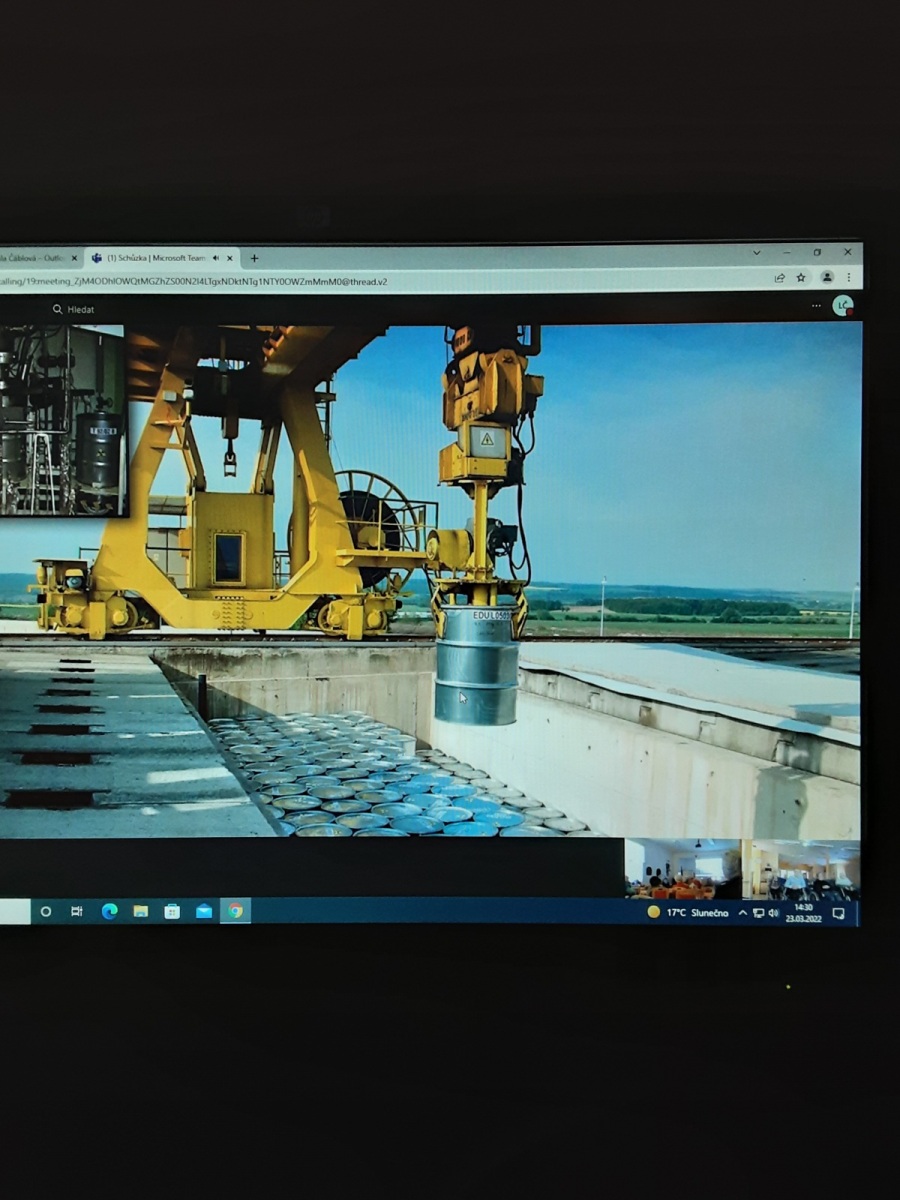
Task: Open File Explorer from the taskbar
Action: click(x=141, y=911)
